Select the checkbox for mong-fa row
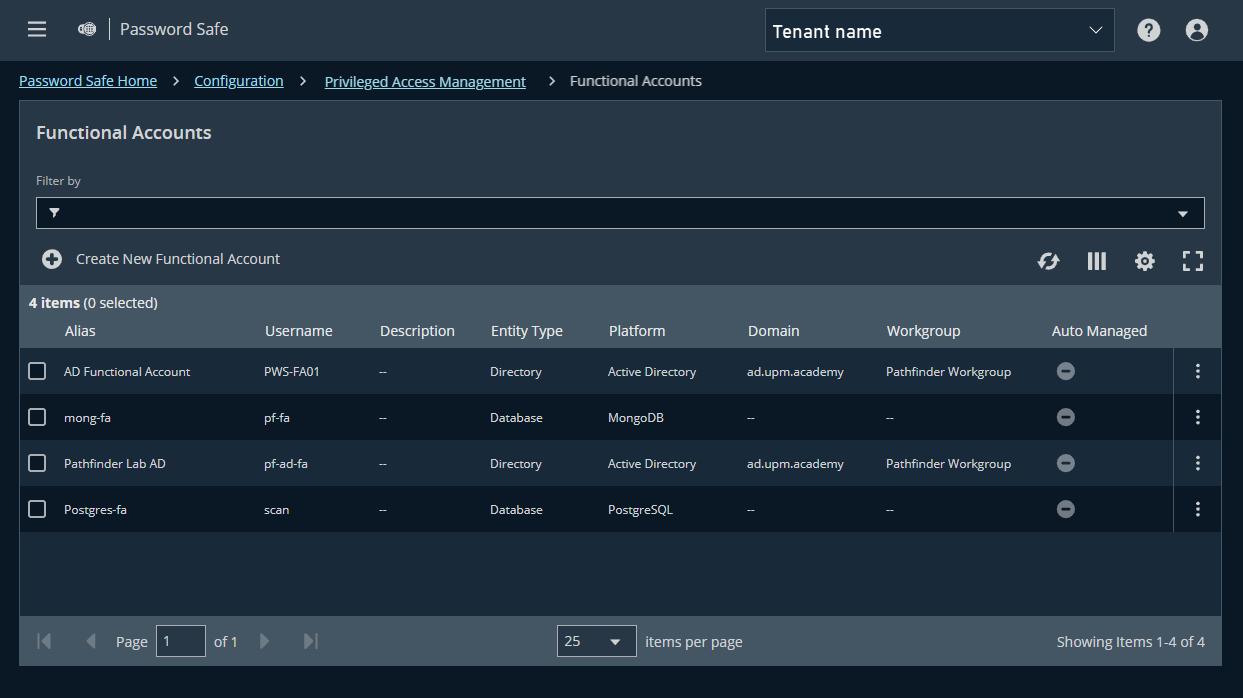This screenshot has height=698, width=1243. tap(37, 417)
